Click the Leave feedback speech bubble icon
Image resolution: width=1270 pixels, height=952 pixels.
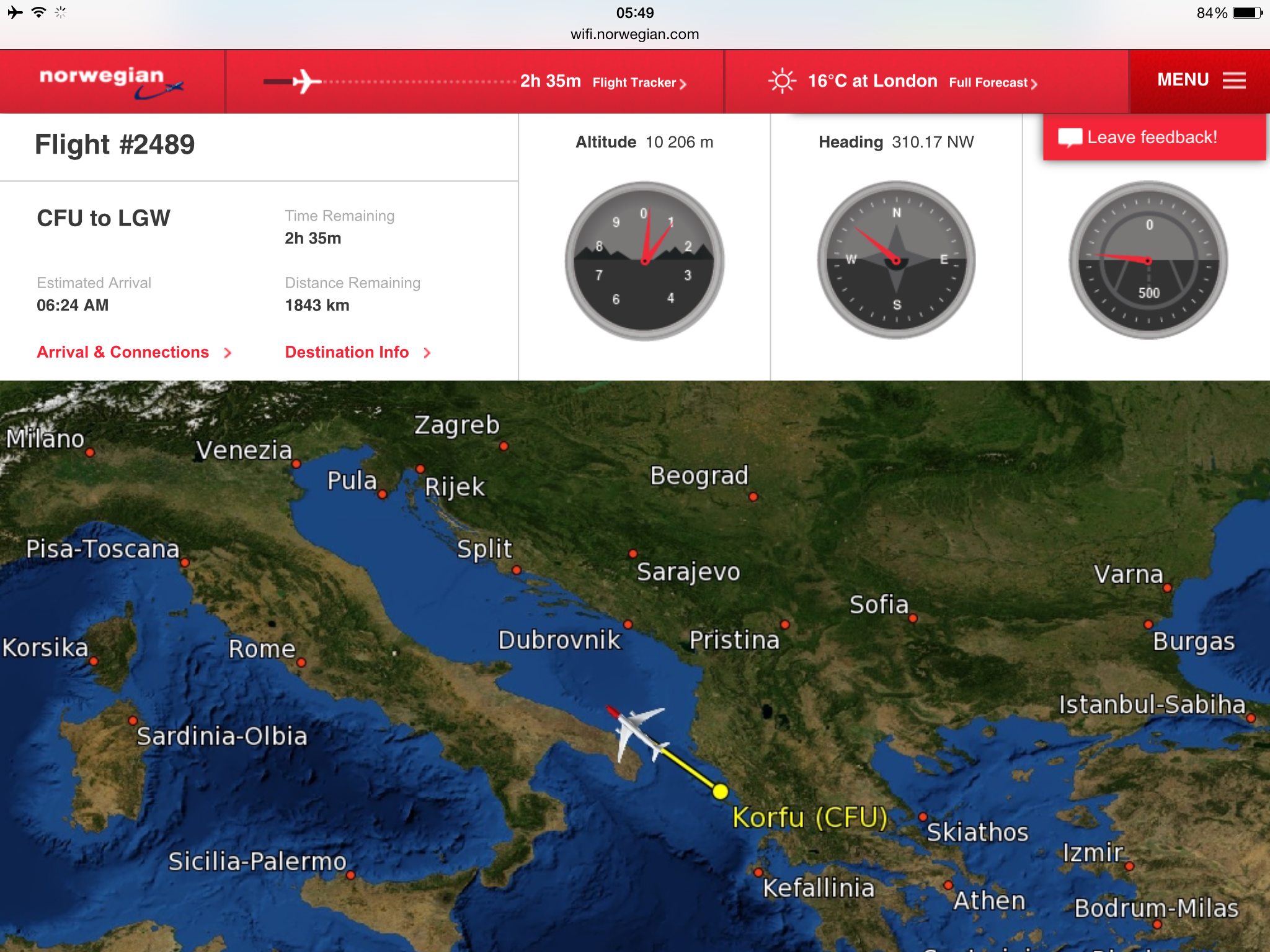(x=1070, y=138)
